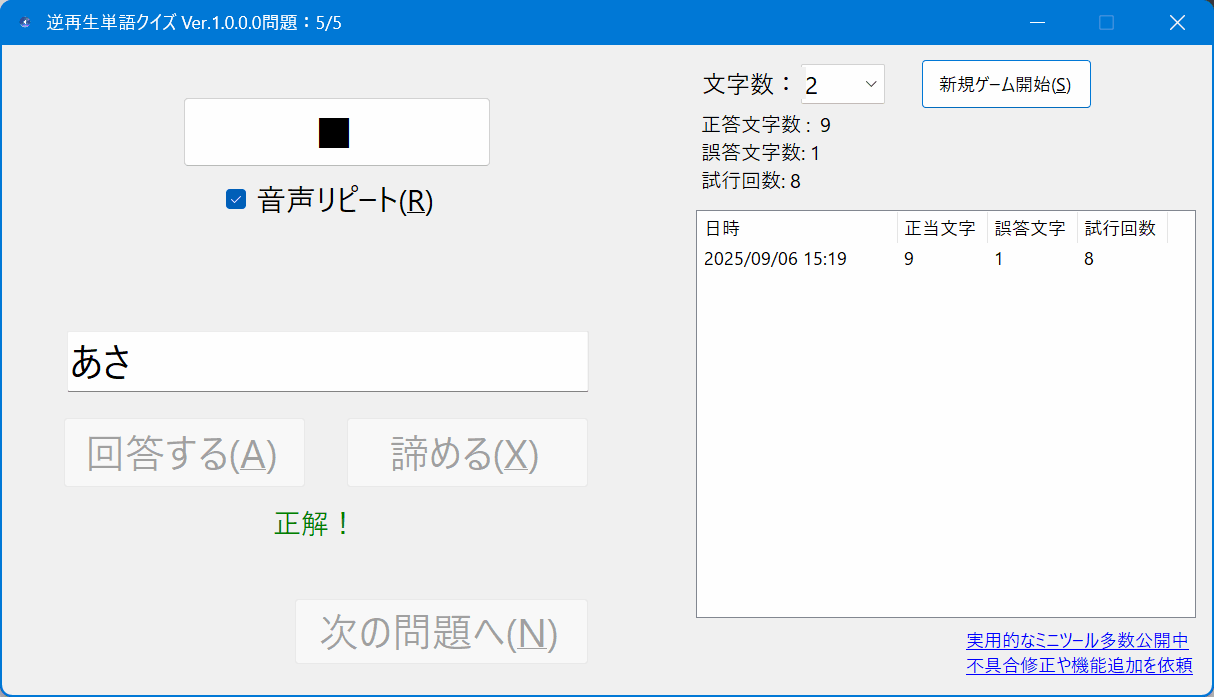This screenshot has width=1214, height=697.
Task: Open the 不具合修正や機能追加を依頼 link
Action: (x=1079, y=665)
